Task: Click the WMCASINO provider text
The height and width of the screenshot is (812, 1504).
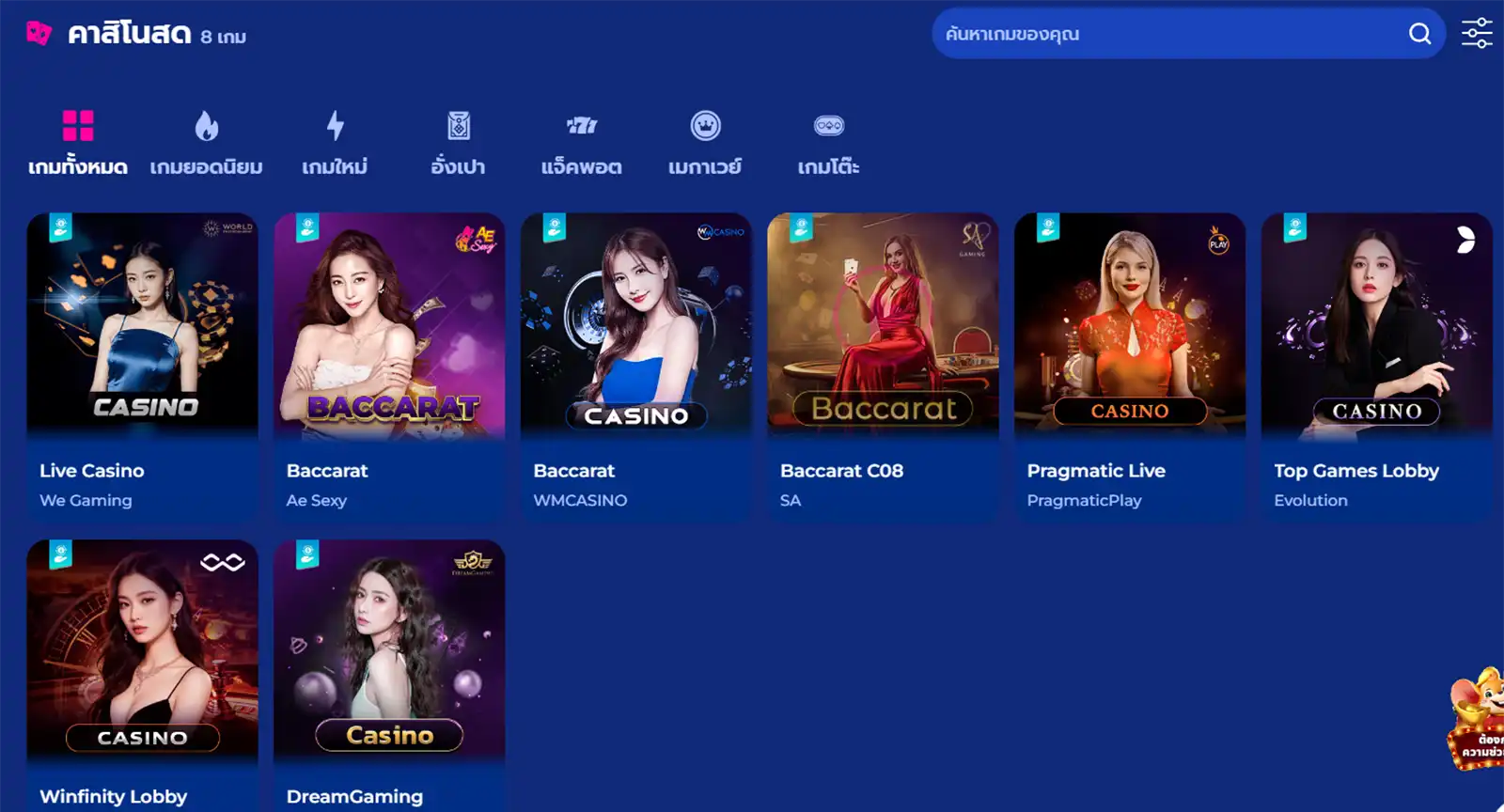Action: 580,501
